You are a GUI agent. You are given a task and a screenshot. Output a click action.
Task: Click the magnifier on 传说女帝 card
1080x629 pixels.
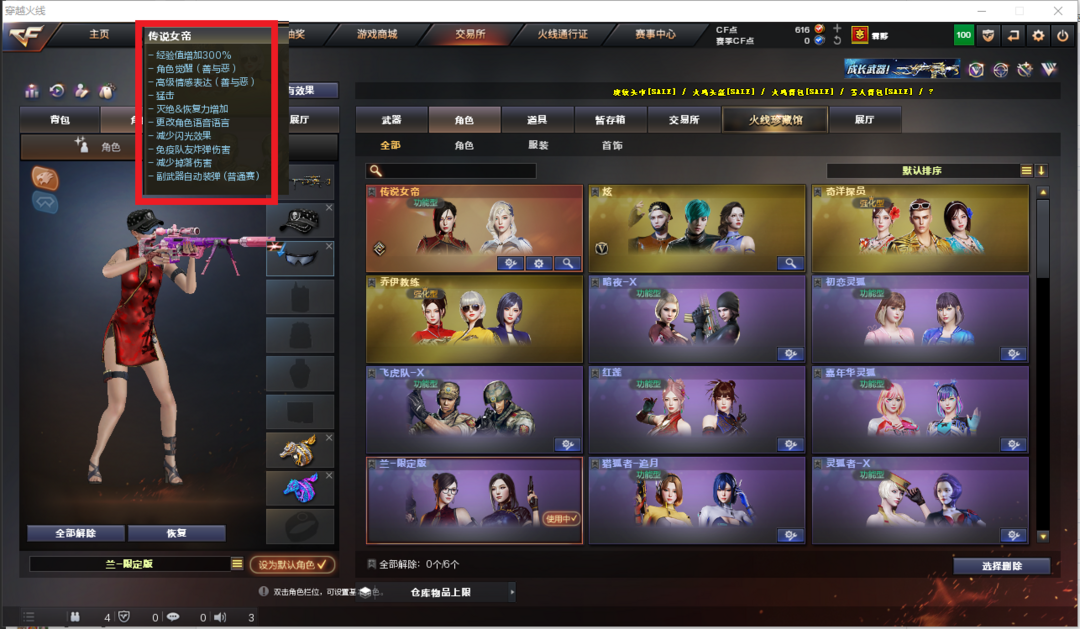[567, 263]
